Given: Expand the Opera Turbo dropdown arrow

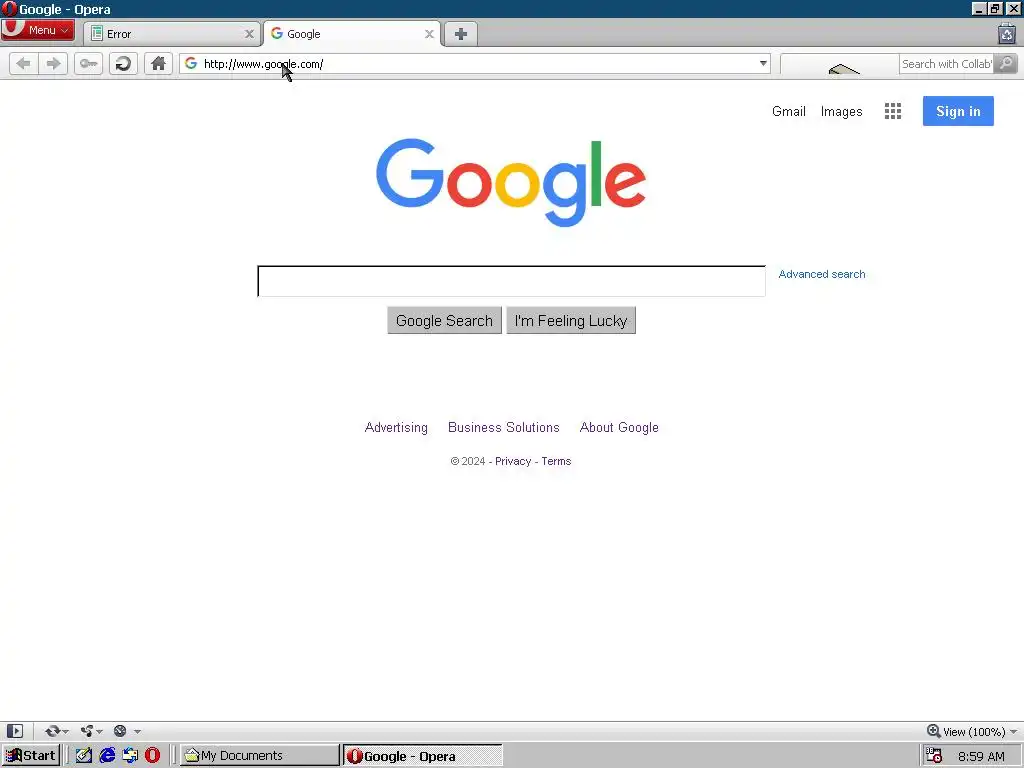Looking at the screenshot, I should pos(137,731).
